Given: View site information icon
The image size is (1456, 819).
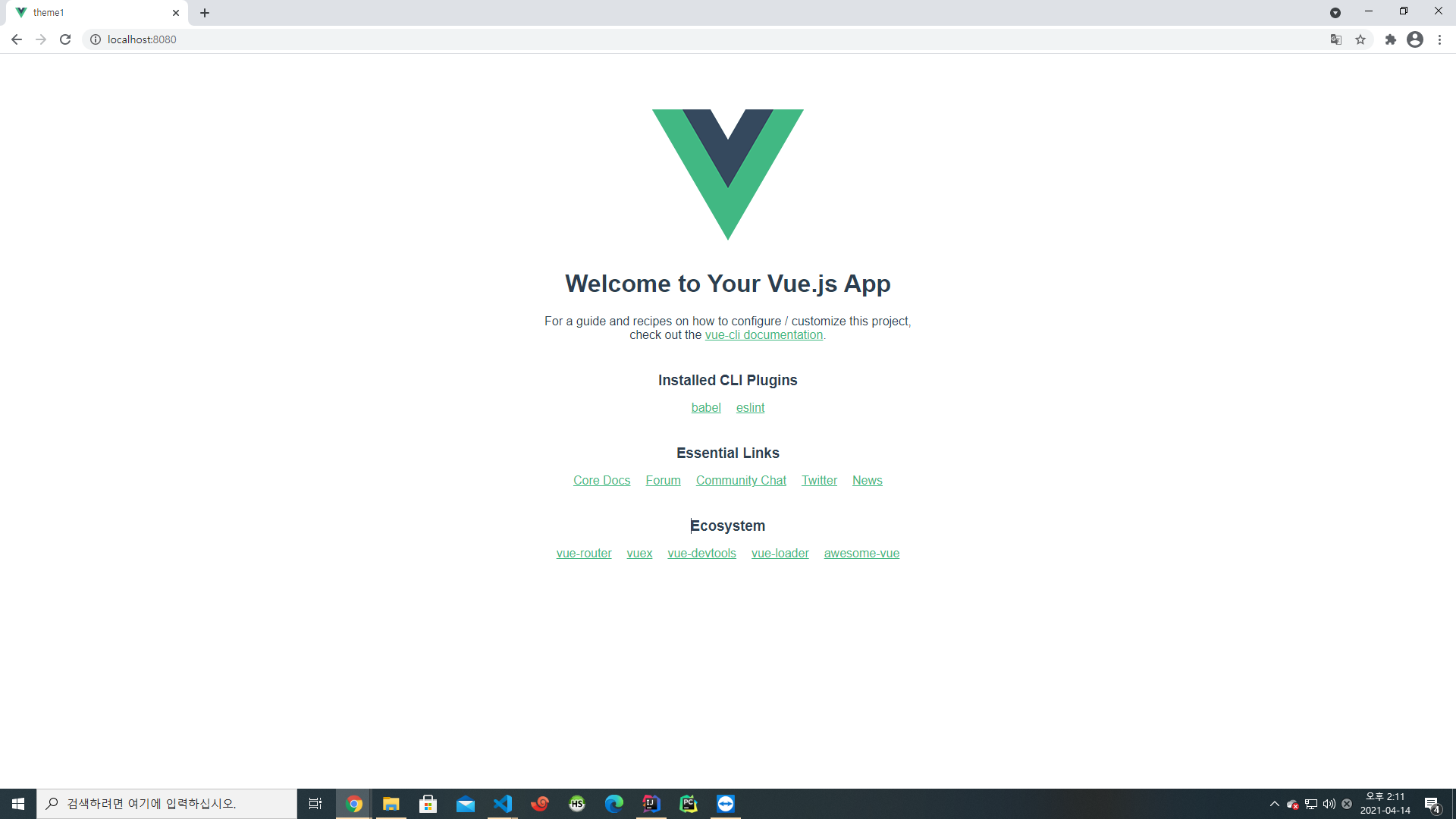Looking at the screenshot, I should tap(96, 39).
